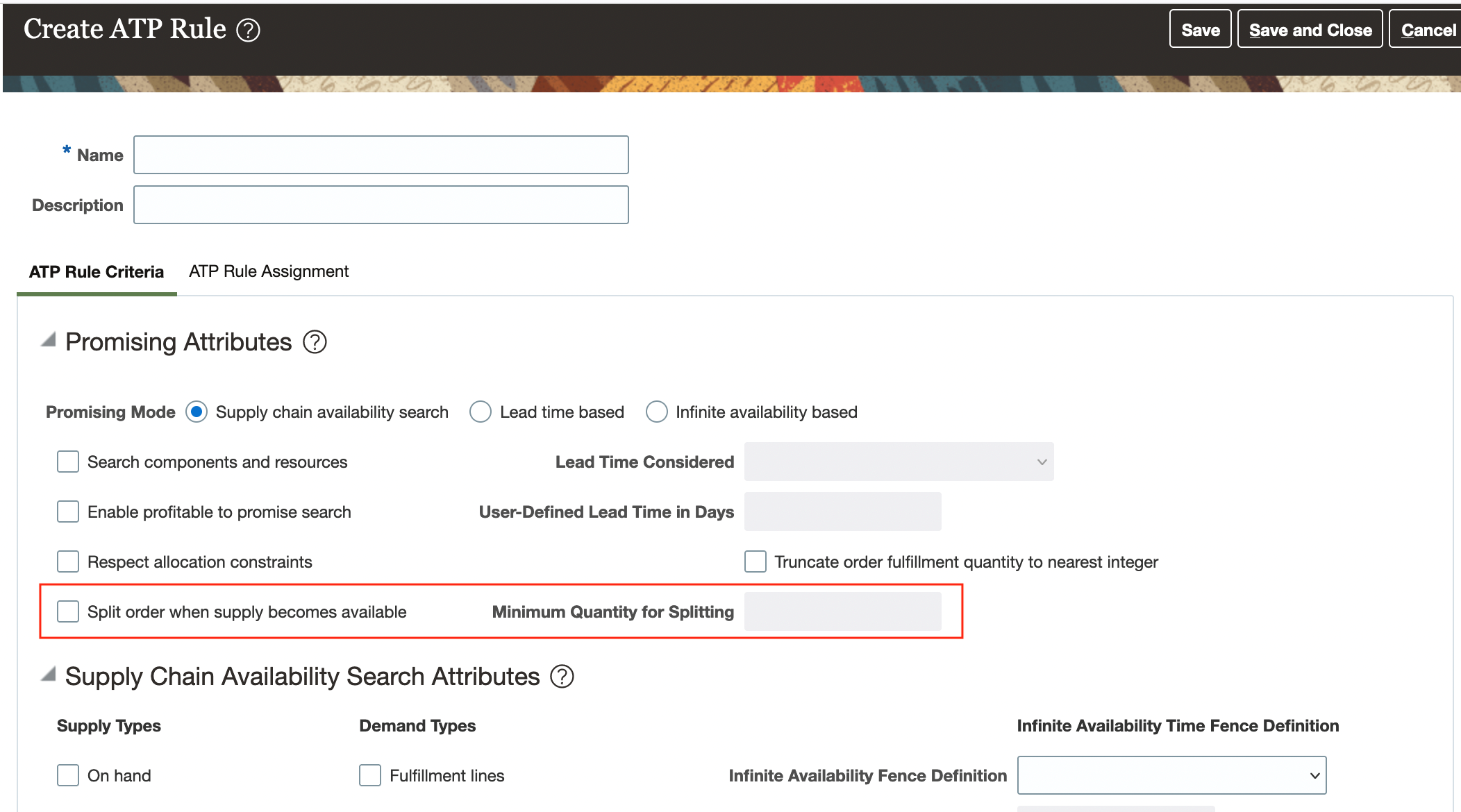Collapse the Promising Attributes section
The width and height of the screenshot is (1461, 812).
coord(48,340)
